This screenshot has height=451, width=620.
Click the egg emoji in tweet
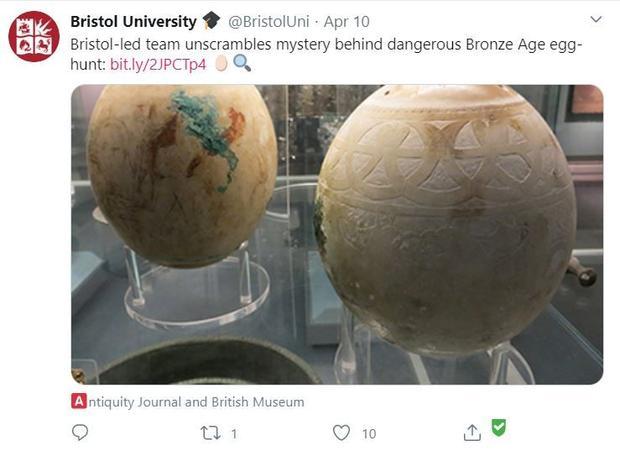[221, 63]
